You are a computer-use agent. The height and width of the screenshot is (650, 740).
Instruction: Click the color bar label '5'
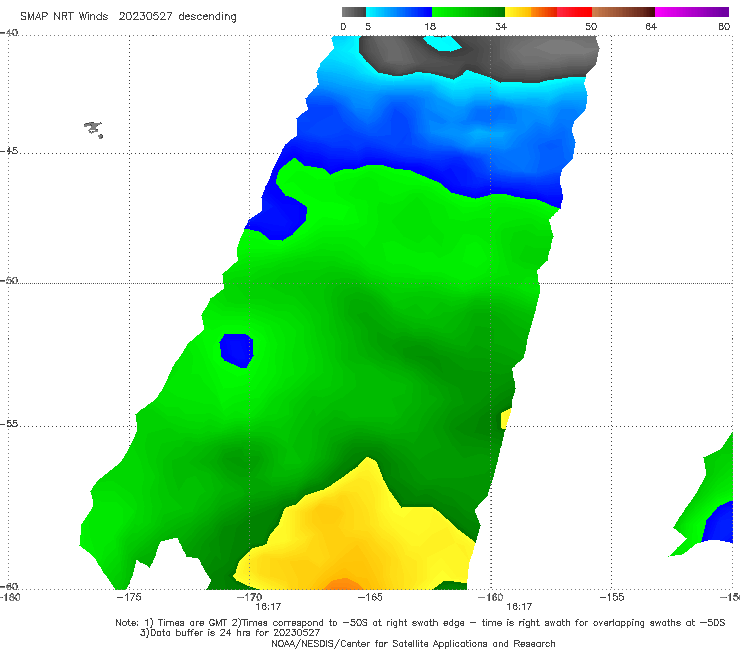(368, 27)
